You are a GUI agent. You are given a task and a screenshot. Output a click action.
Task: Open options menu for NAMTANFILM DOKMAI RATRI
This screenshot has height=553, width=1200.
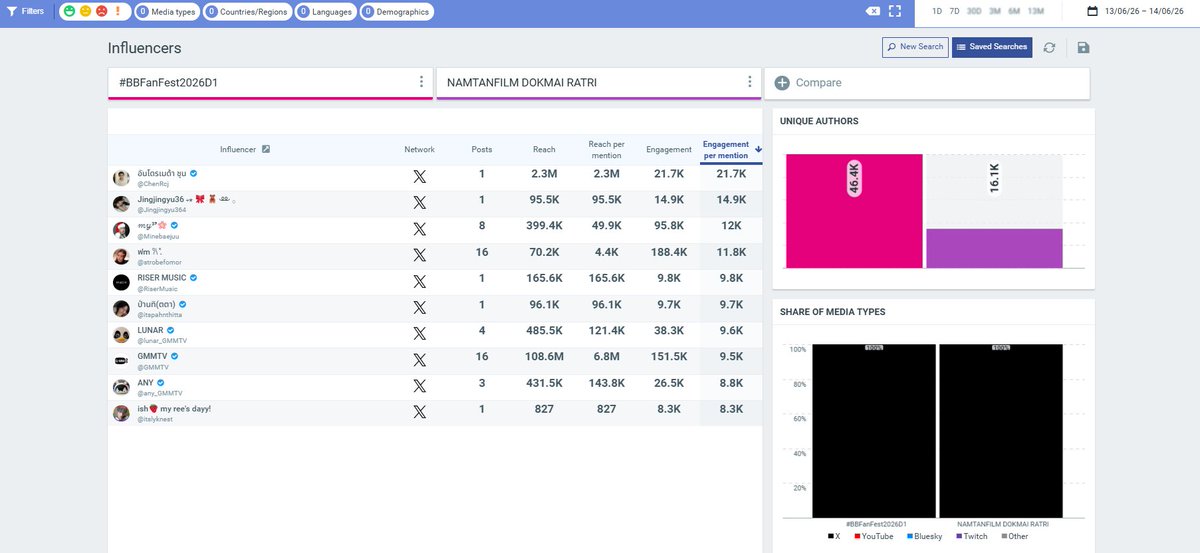[x=749, y=82]
